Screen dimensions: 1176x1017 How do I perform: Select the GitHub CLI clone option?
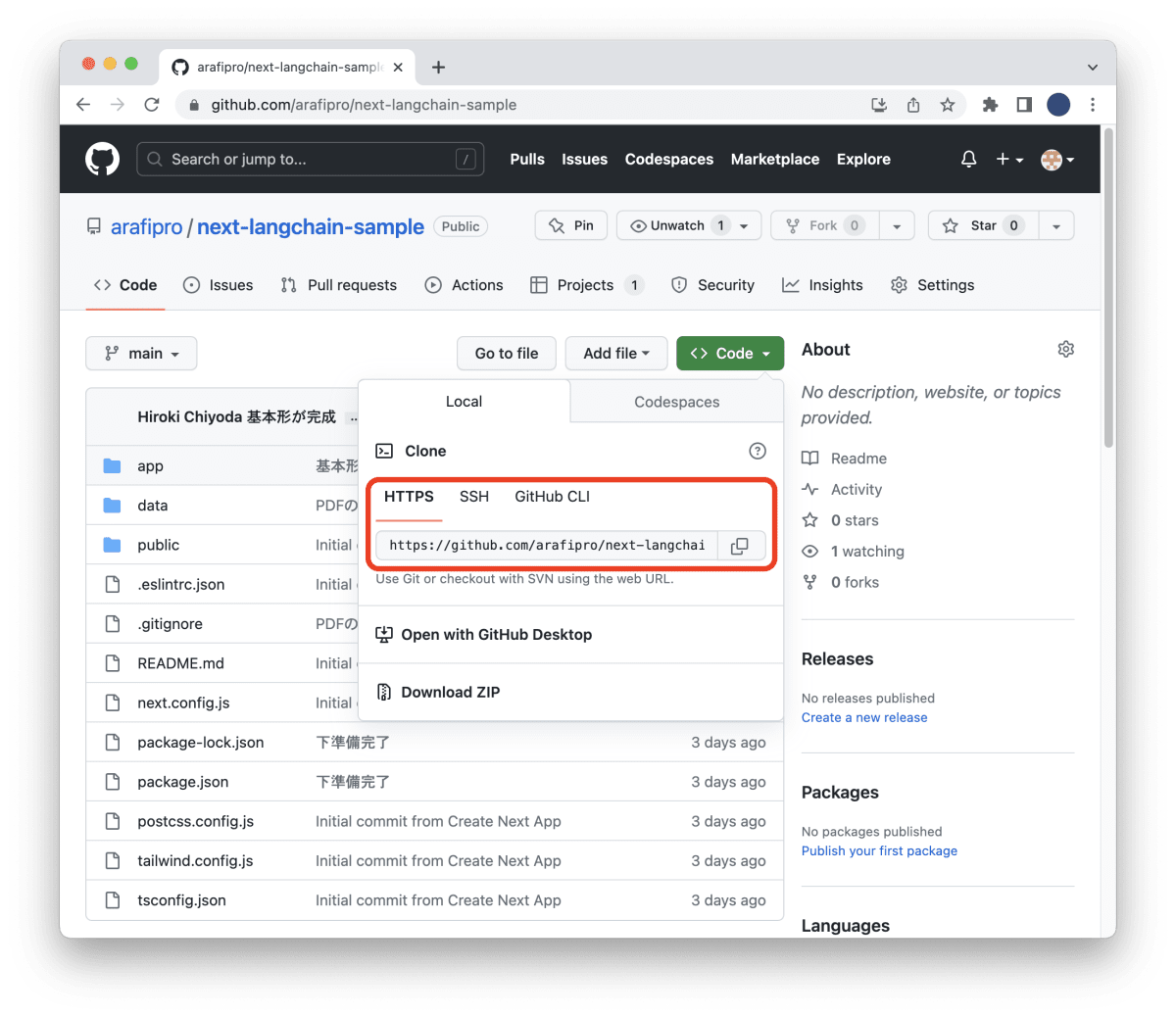[x=553, y=497]
